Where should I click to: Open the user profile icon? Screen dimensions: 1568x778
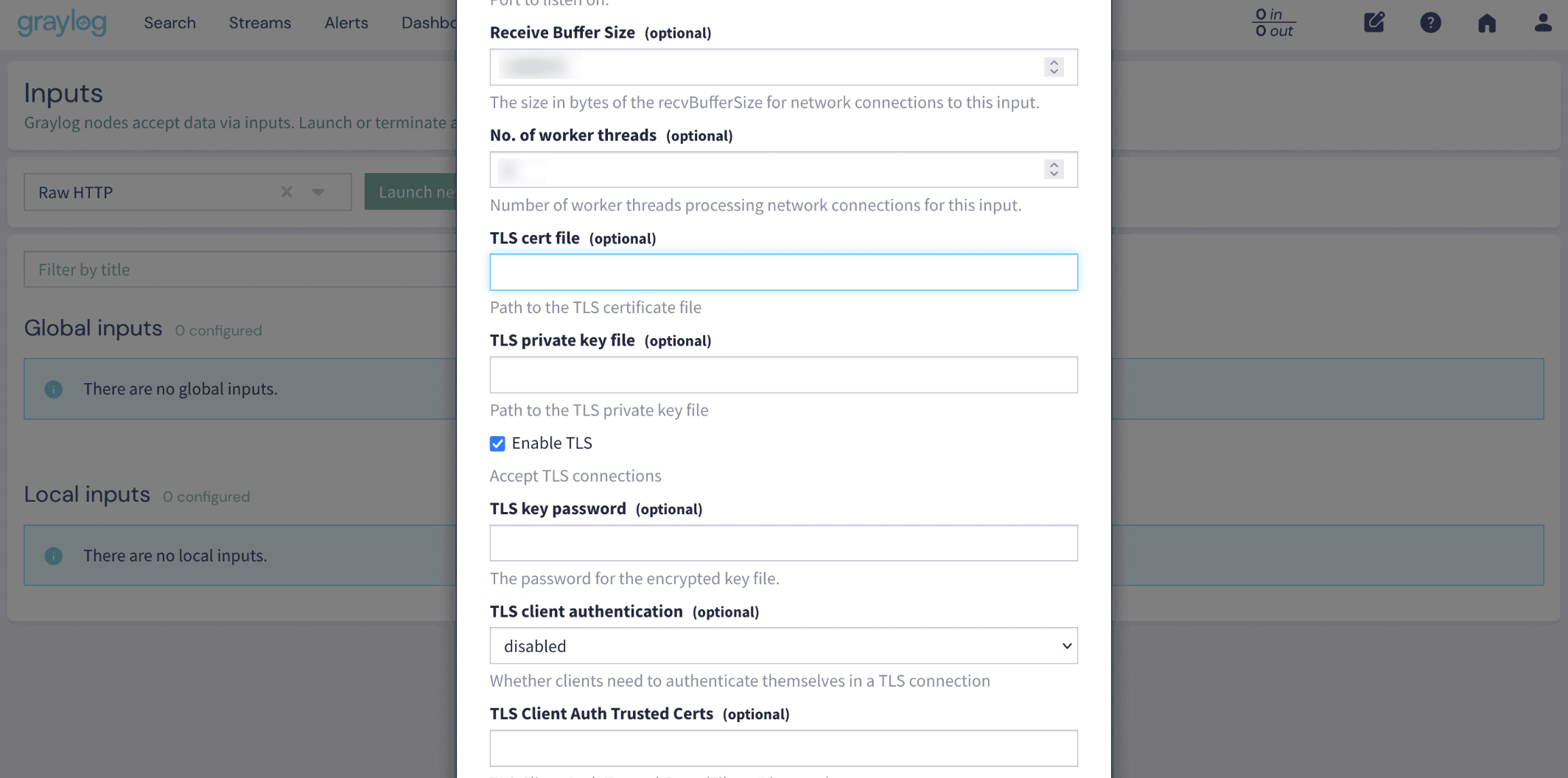point(1543,23)
